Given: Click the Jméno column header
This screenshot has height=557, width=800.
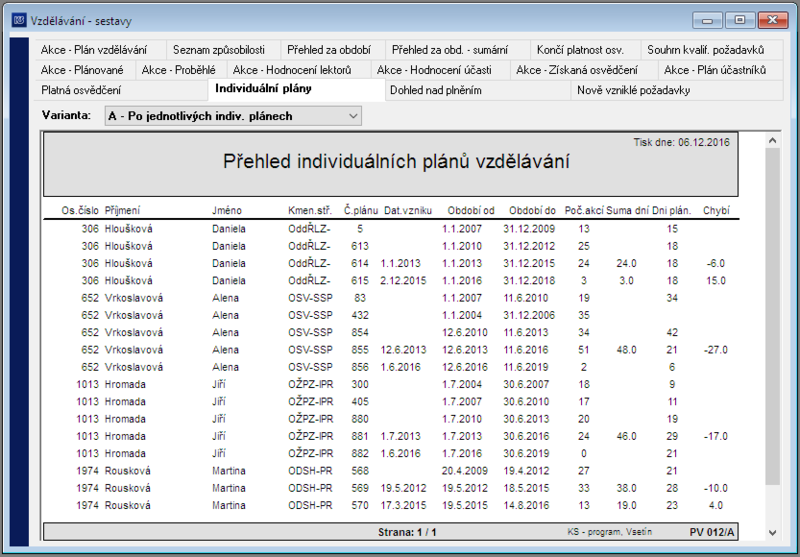Looking at the screenshot, I should pos(227,210).
